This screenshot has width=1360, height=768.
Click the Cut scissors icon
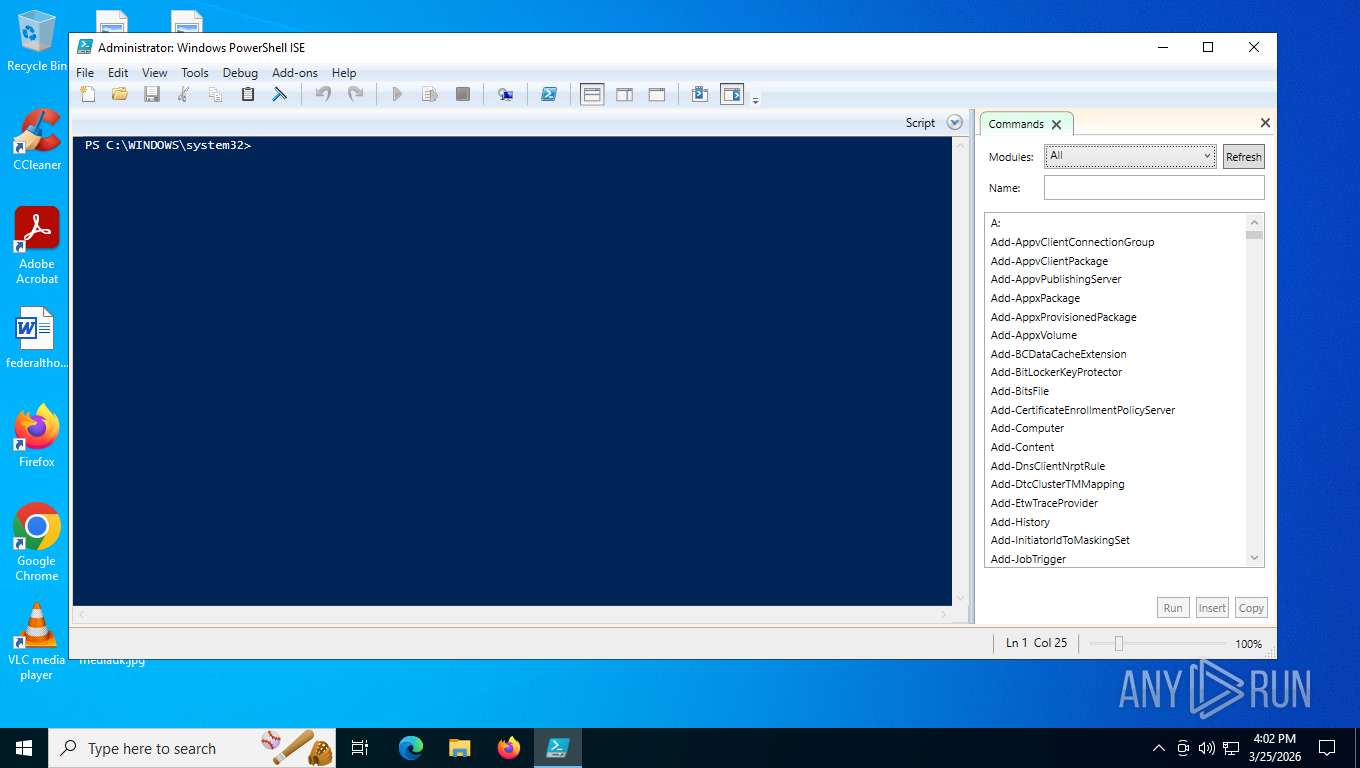[x=184, y=94]
